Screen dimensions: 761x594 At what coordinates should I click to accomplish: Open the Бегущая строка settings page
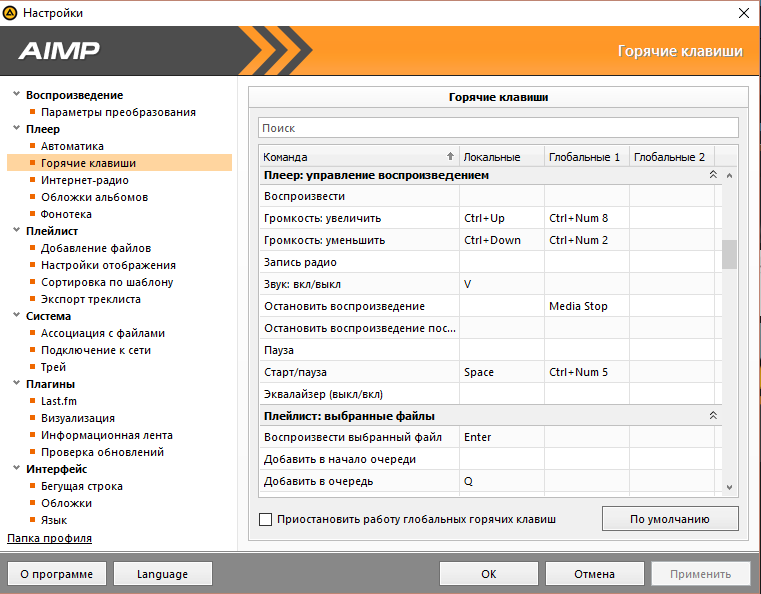pyautogui.click(x=82, y=486)
